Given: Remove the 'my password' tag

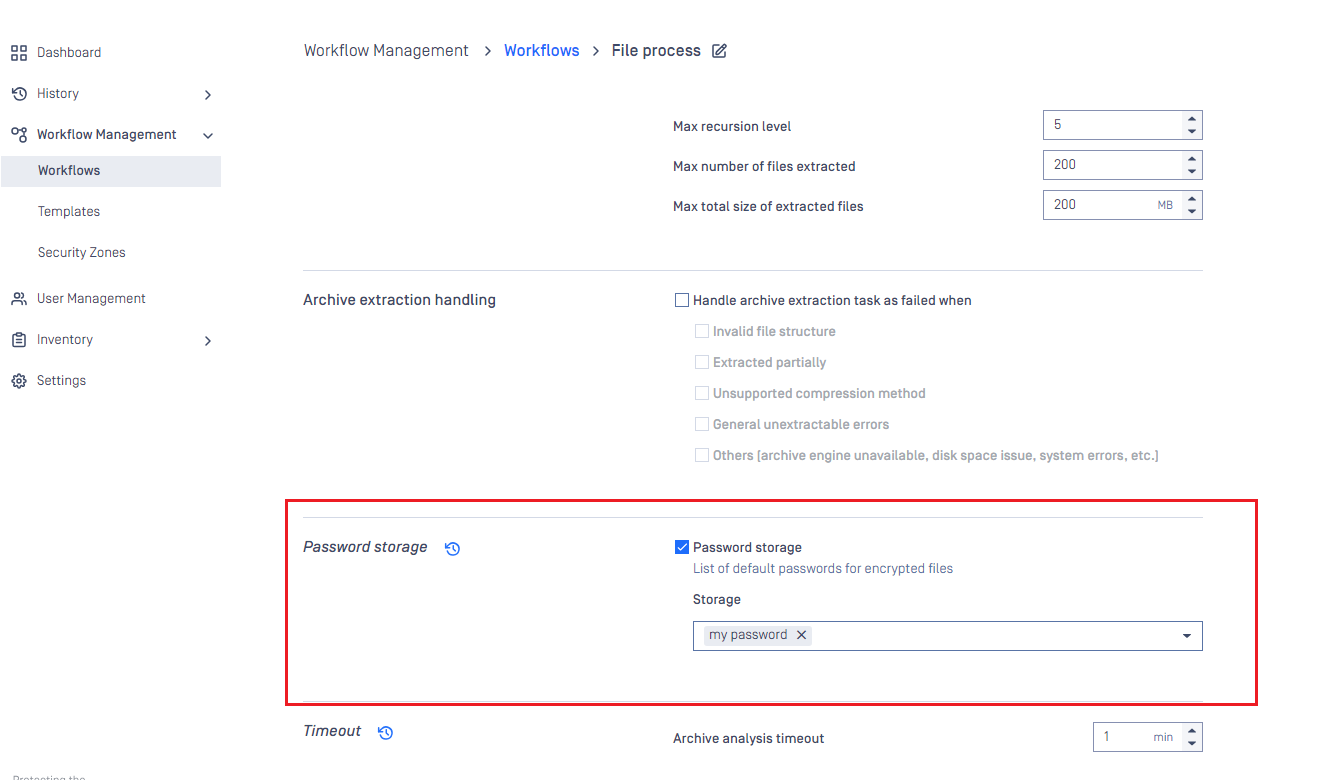Looking at the screenshot, I should pos(801,635).
